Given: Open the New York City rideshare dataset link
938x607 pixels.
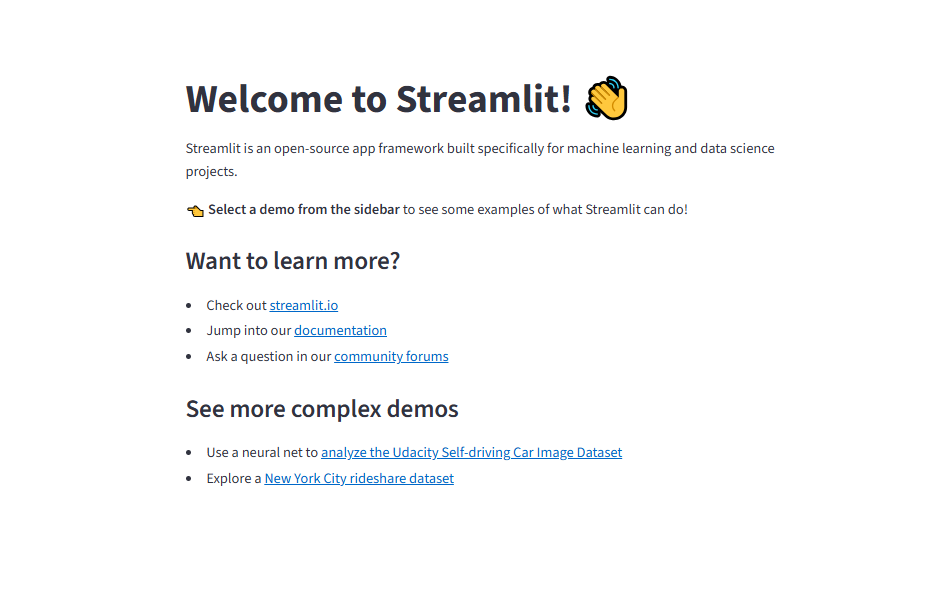Looking at the screenshot, I should 359,478.
